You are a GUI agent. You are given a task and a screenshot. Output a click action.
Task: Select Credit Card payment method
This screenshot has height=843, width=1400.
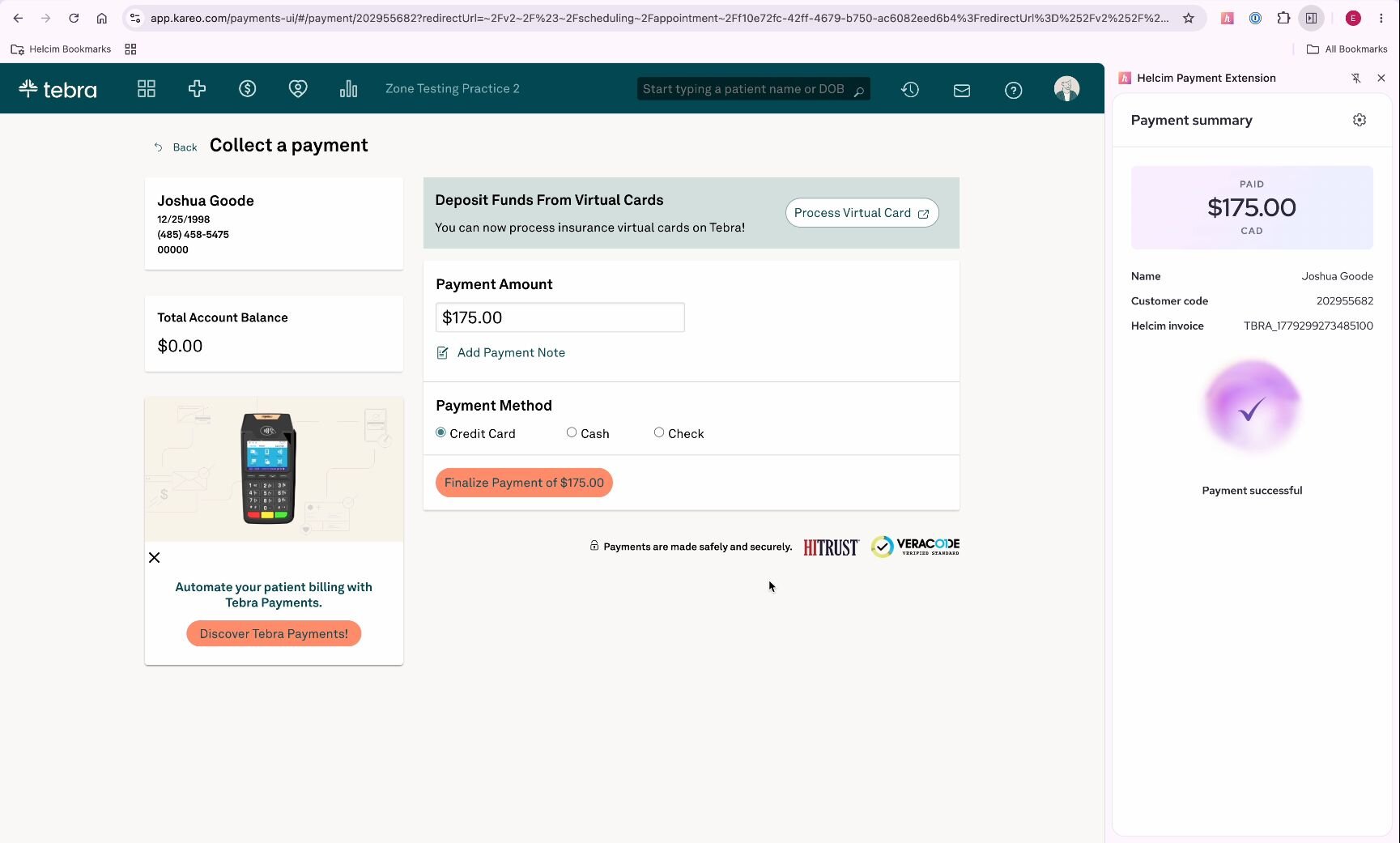[440, 432]
